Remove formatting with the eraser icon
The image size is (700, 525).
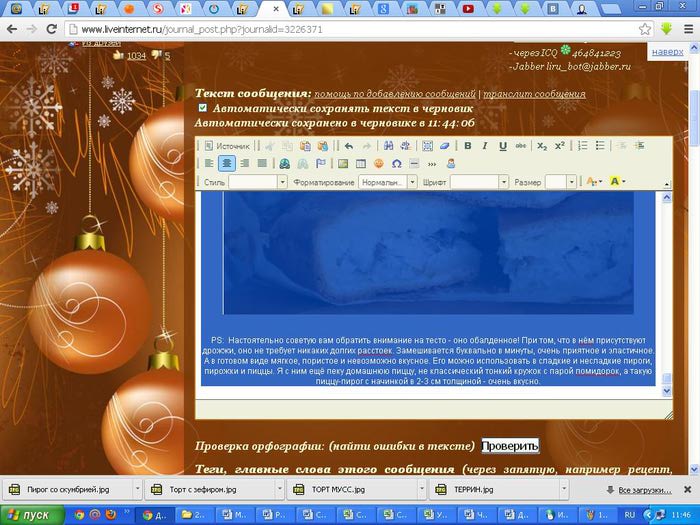[x=444, y=146]
